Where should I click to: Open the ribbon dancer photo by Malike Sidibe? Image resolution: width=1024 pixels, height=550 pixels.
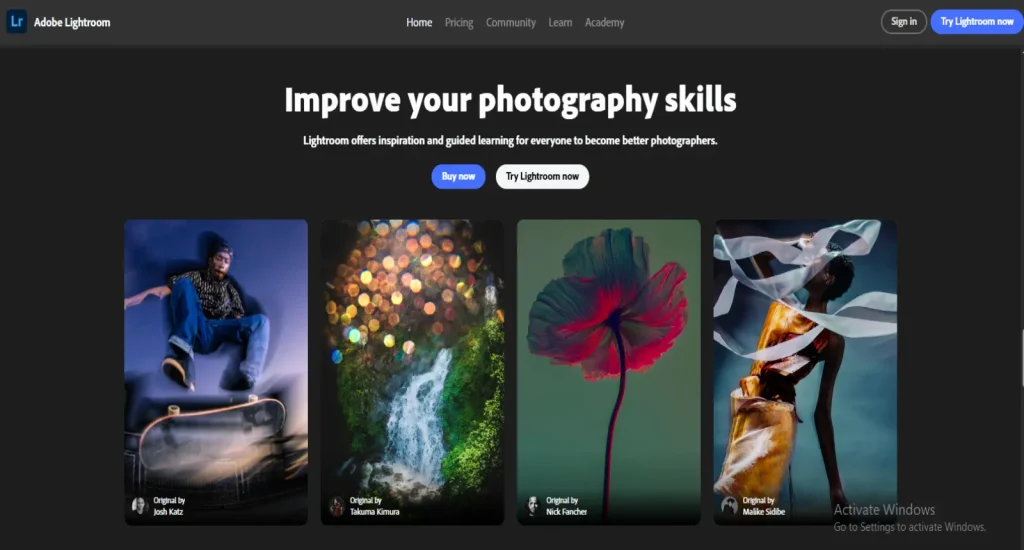805,372
